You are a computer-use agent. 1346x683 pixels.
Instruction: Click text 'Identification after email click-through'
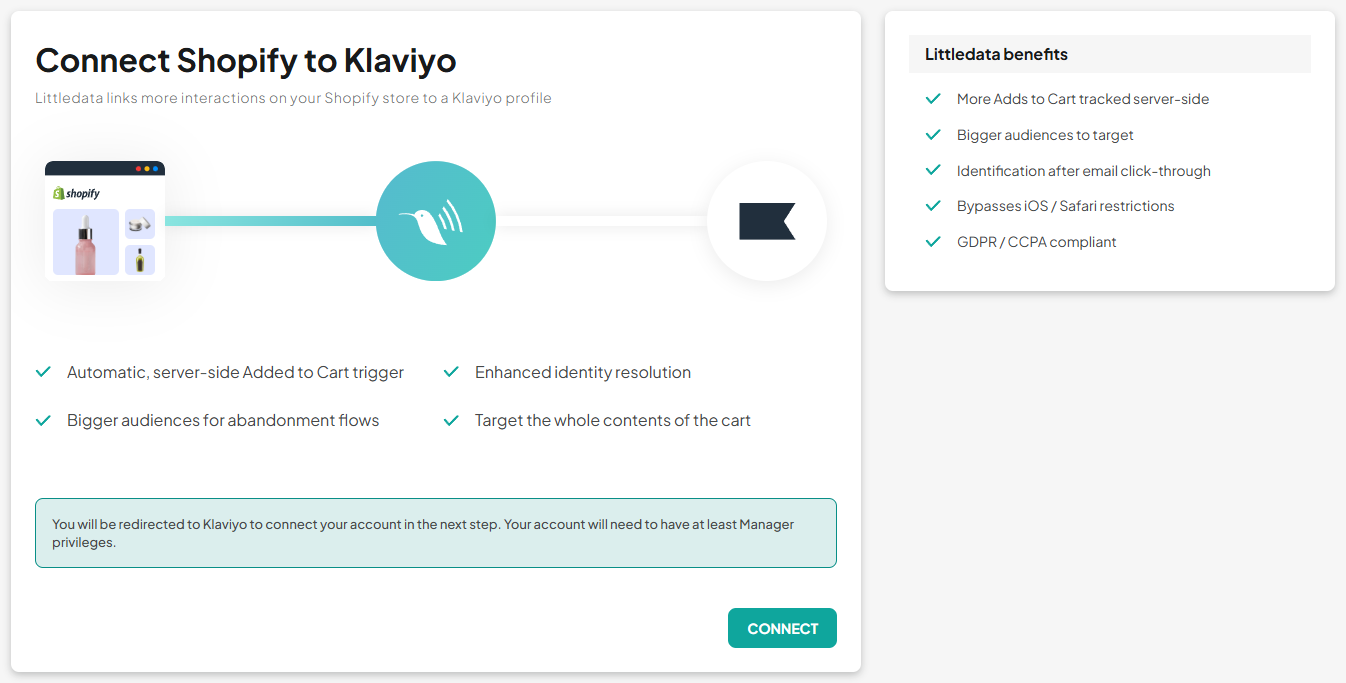pyautogui.click(x=1084, y=171)
